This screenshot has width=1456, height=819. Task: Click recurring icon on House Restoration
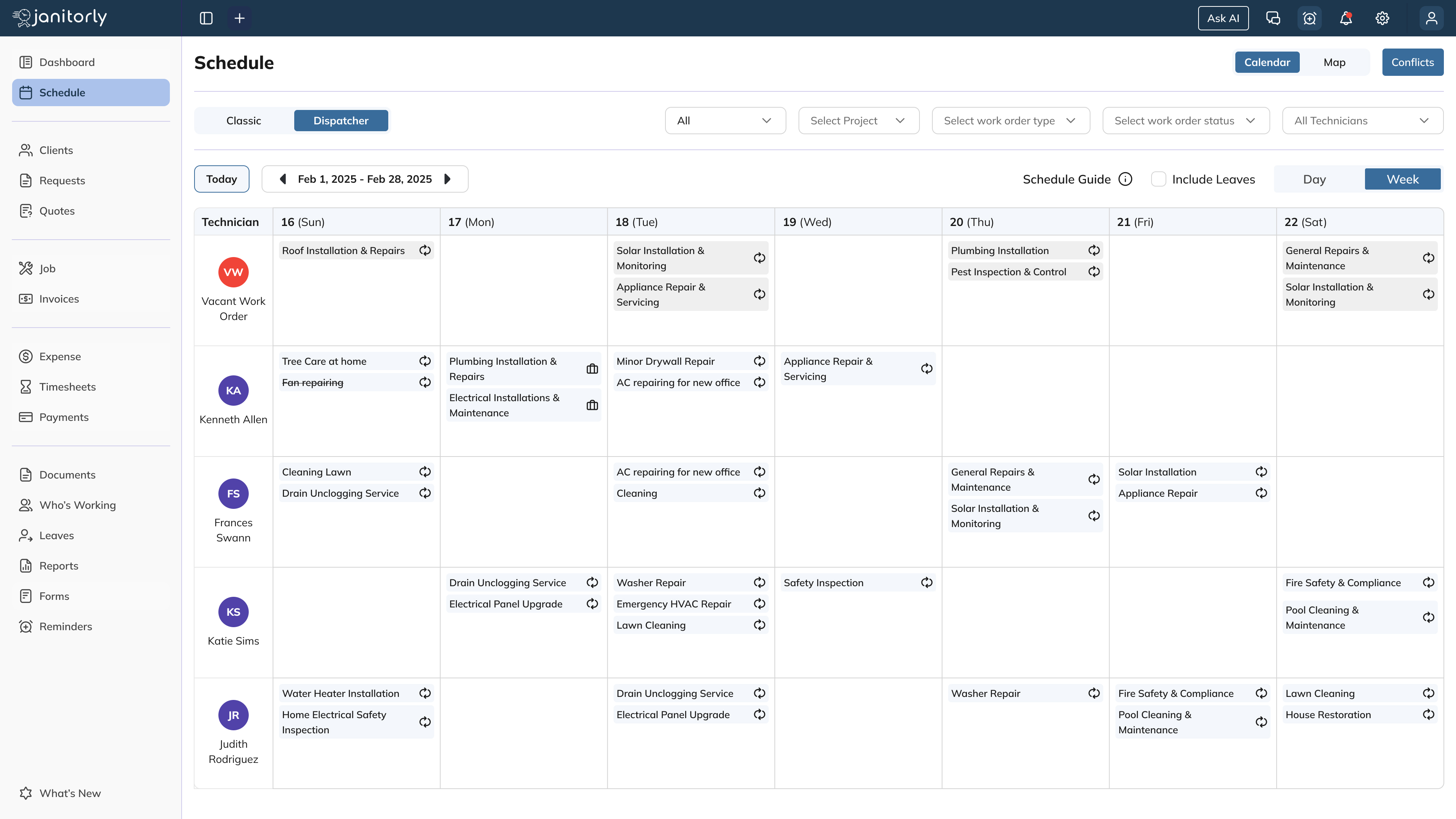(x=1429, y=714)
